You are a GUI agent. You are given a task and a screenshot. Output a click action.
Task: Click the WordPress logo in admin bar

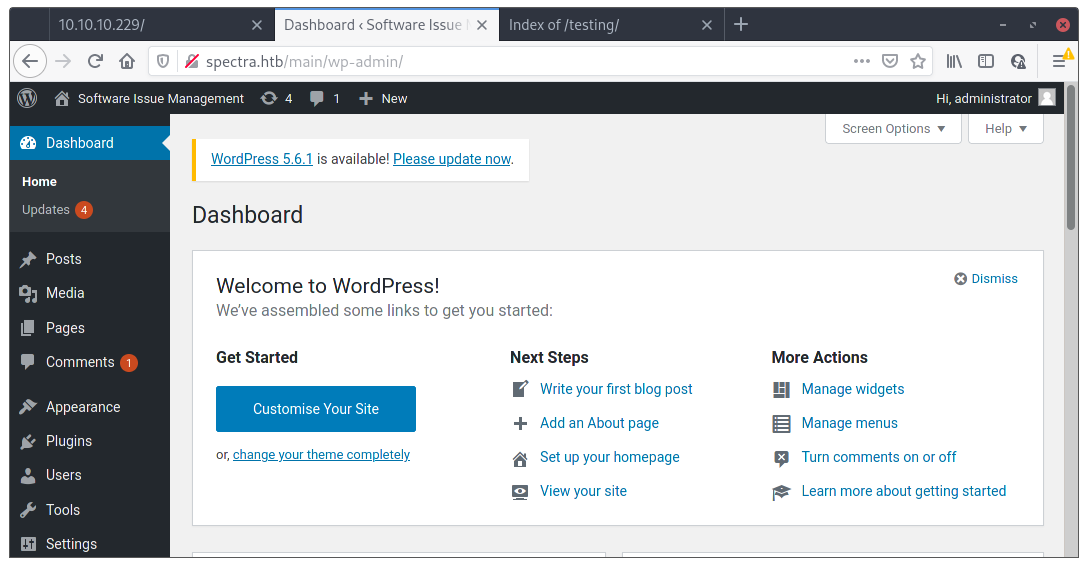click(27, 98)
